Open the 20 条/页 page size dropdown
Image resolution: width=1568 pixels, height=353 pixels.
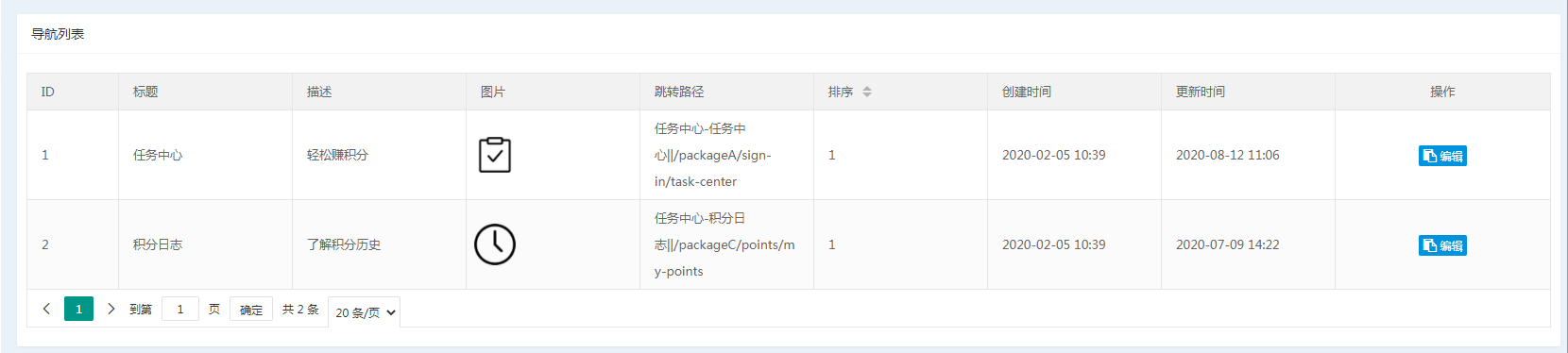(x=365, y=312)
